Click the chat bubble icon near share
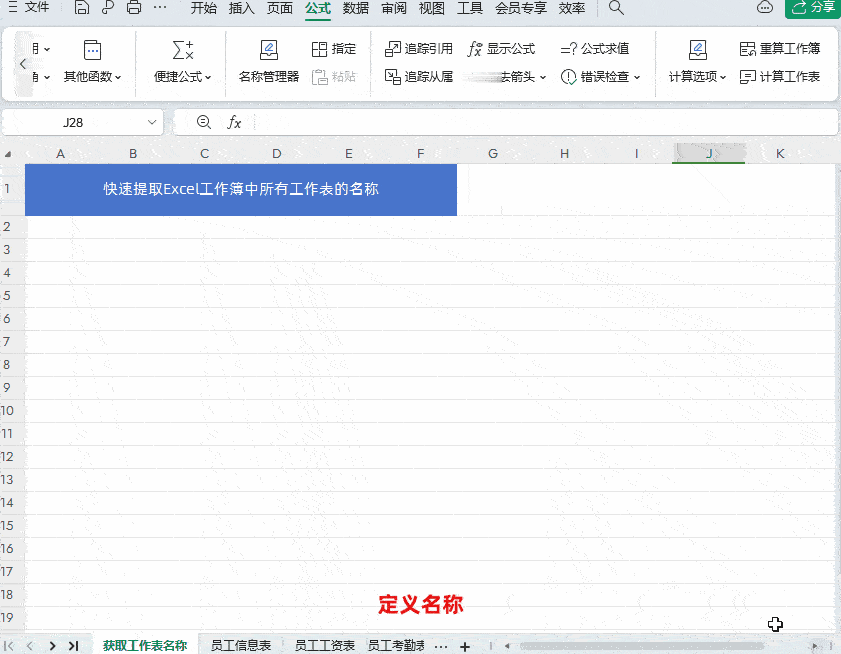The height and width of the screenshot is (654, 841). pyautogui.click(x=765, y=8)
